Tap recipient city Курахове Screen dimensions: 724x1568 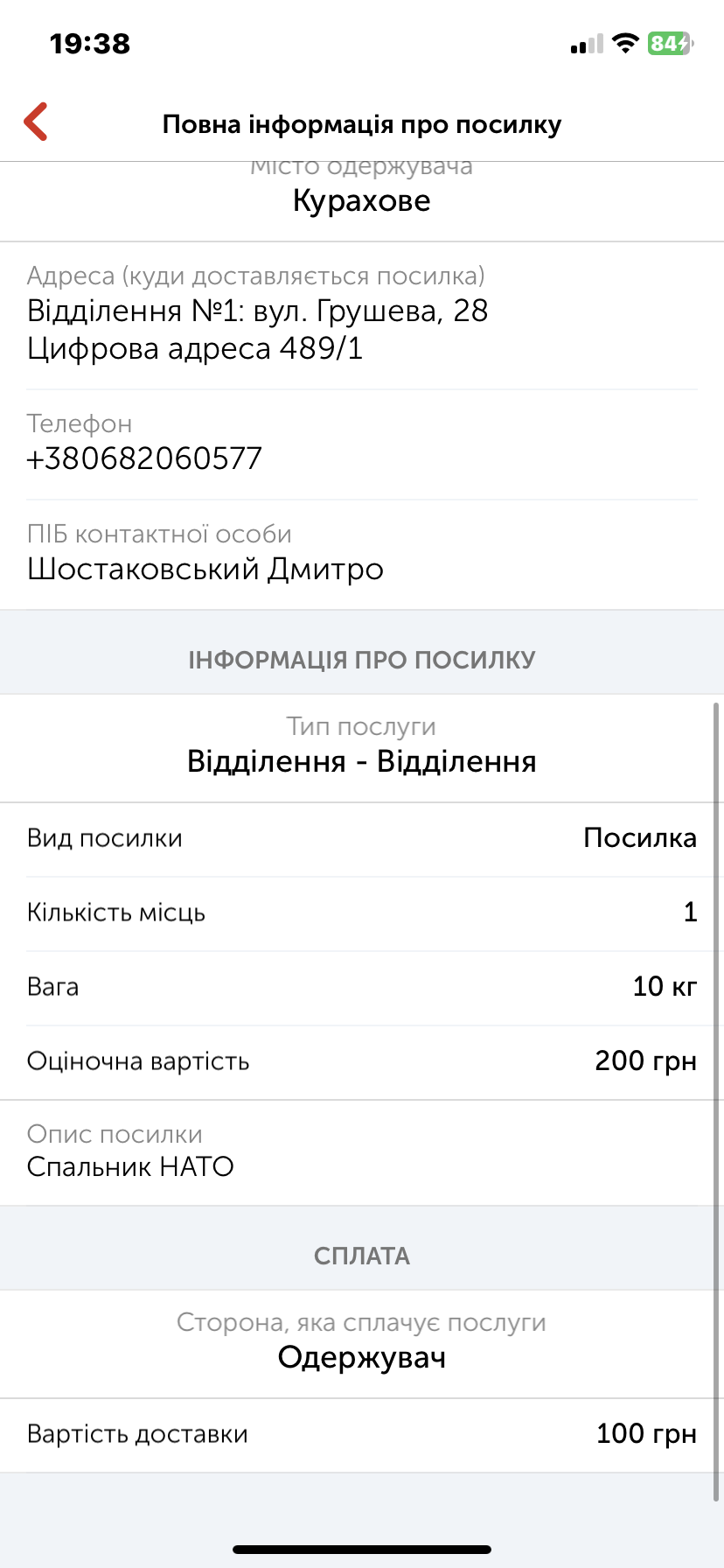pos(361,201)
